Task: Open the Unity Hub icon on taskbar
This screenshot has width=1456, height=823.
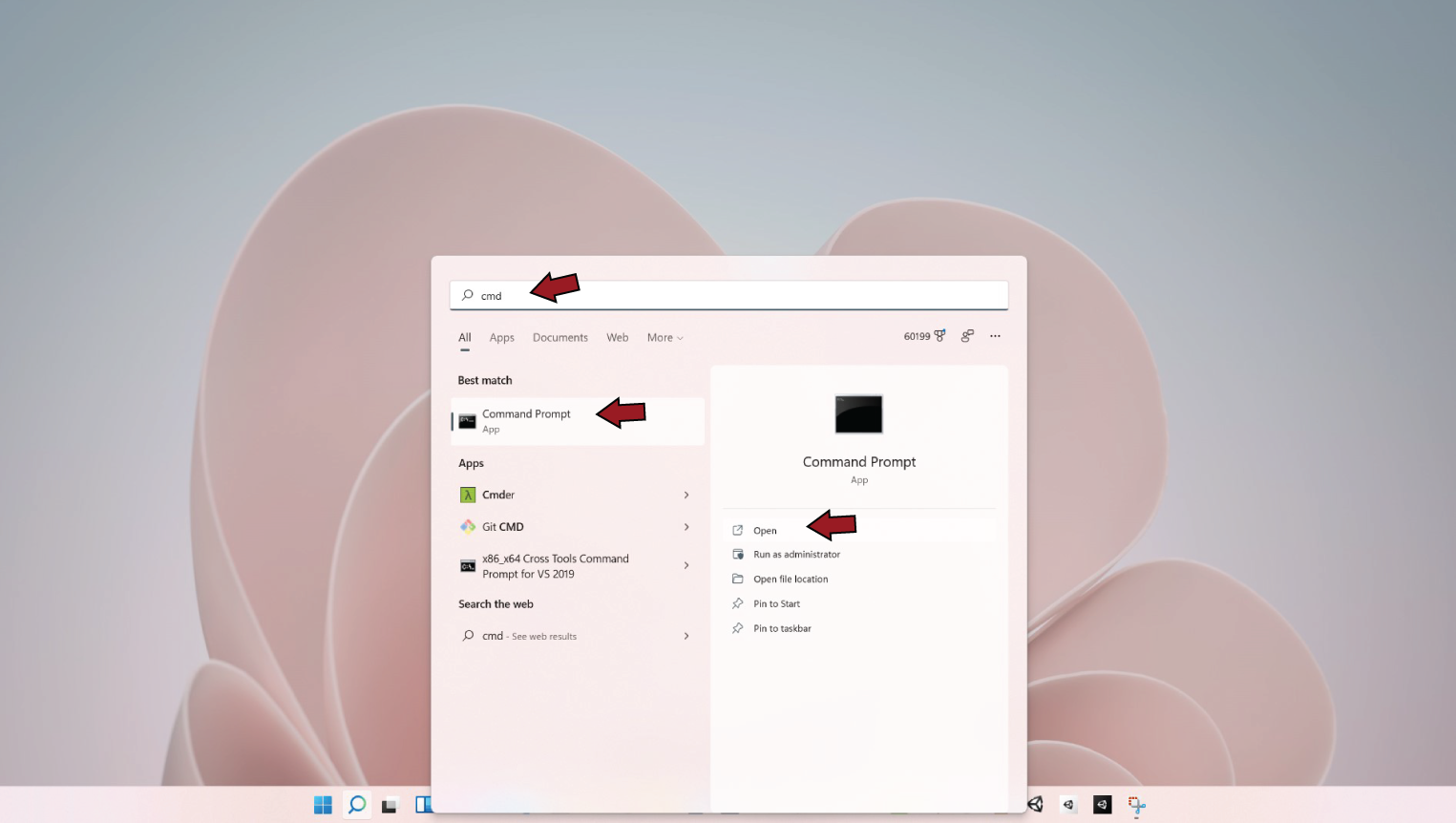Action: (x=1036, y=805)
